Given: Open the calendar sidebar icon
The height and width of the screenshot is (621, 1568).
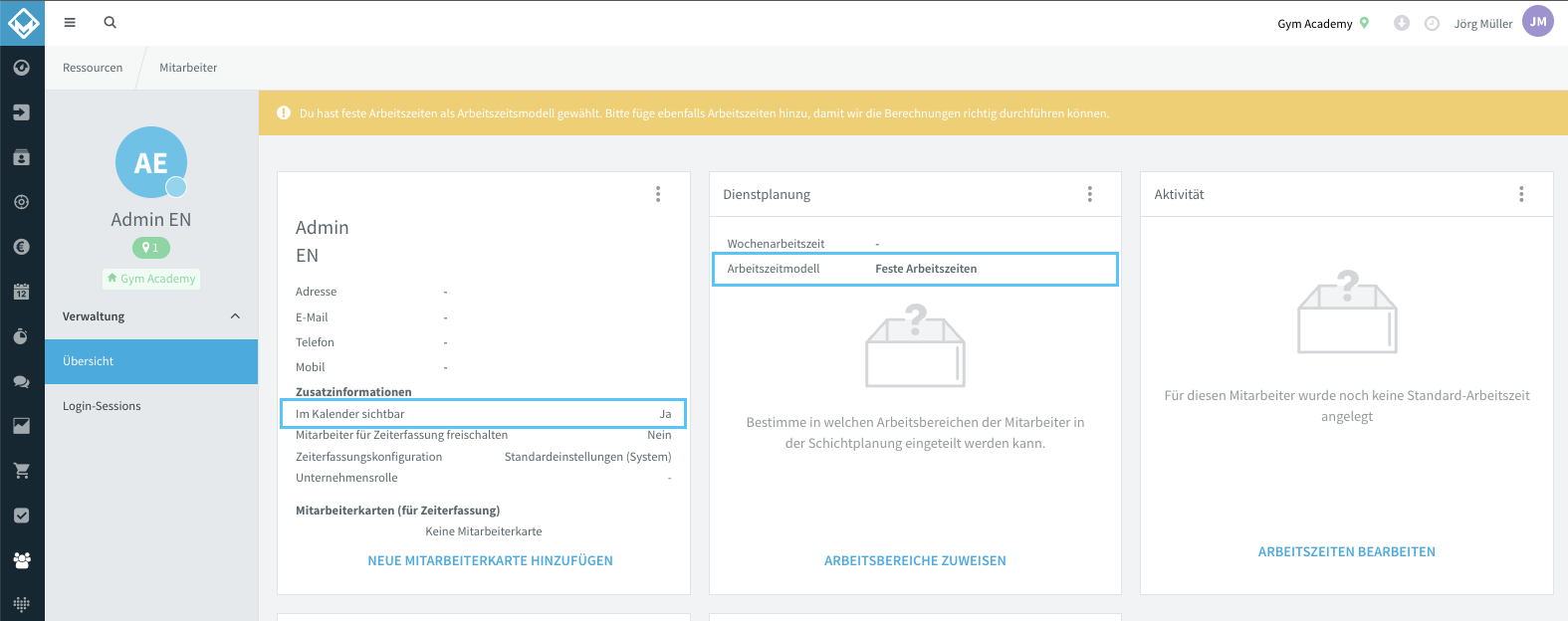Looking at the screenshot, I should click(22, 292).
